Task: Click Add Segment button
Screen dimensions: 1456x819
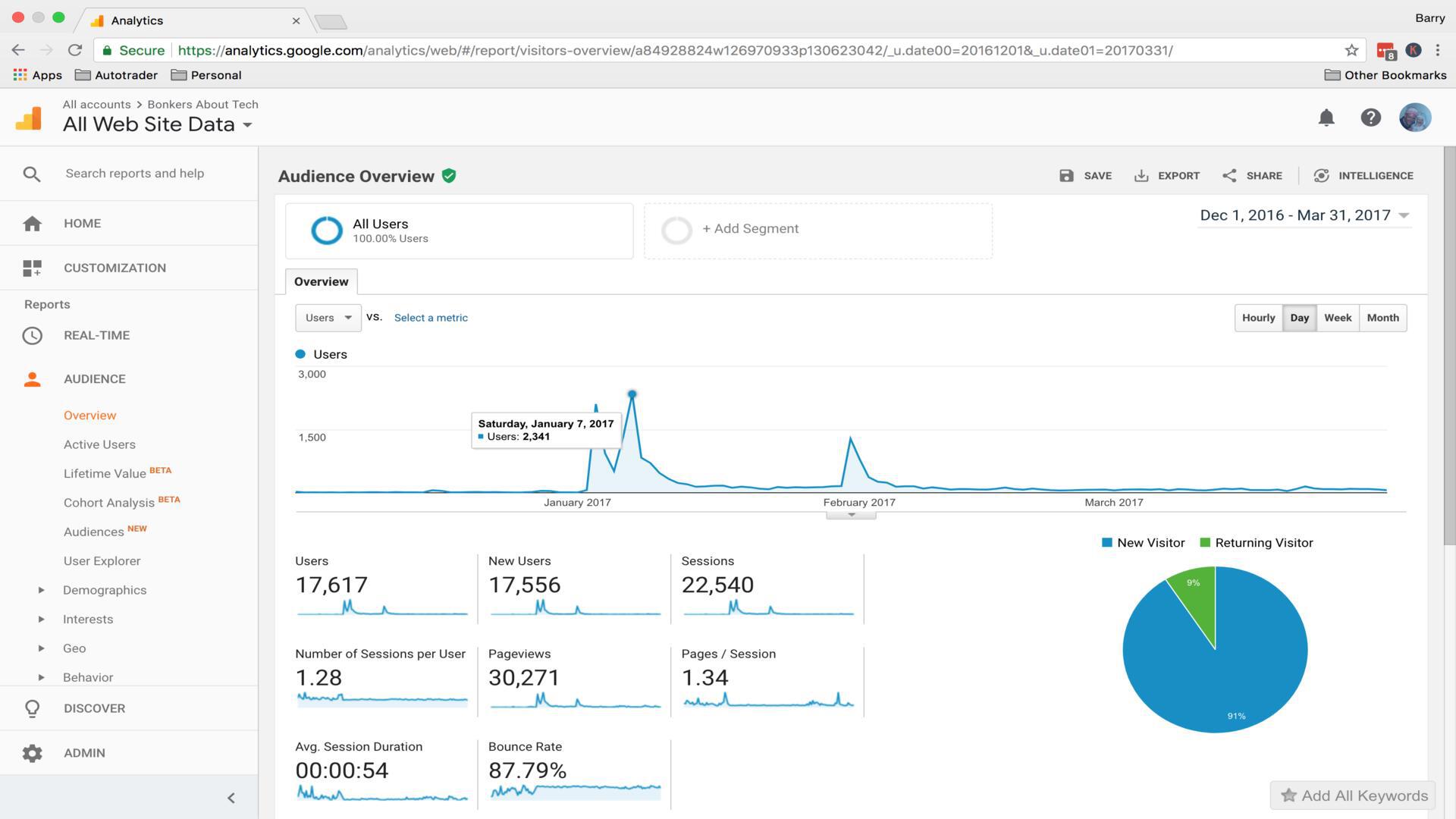Action: (x=749, y=228)
